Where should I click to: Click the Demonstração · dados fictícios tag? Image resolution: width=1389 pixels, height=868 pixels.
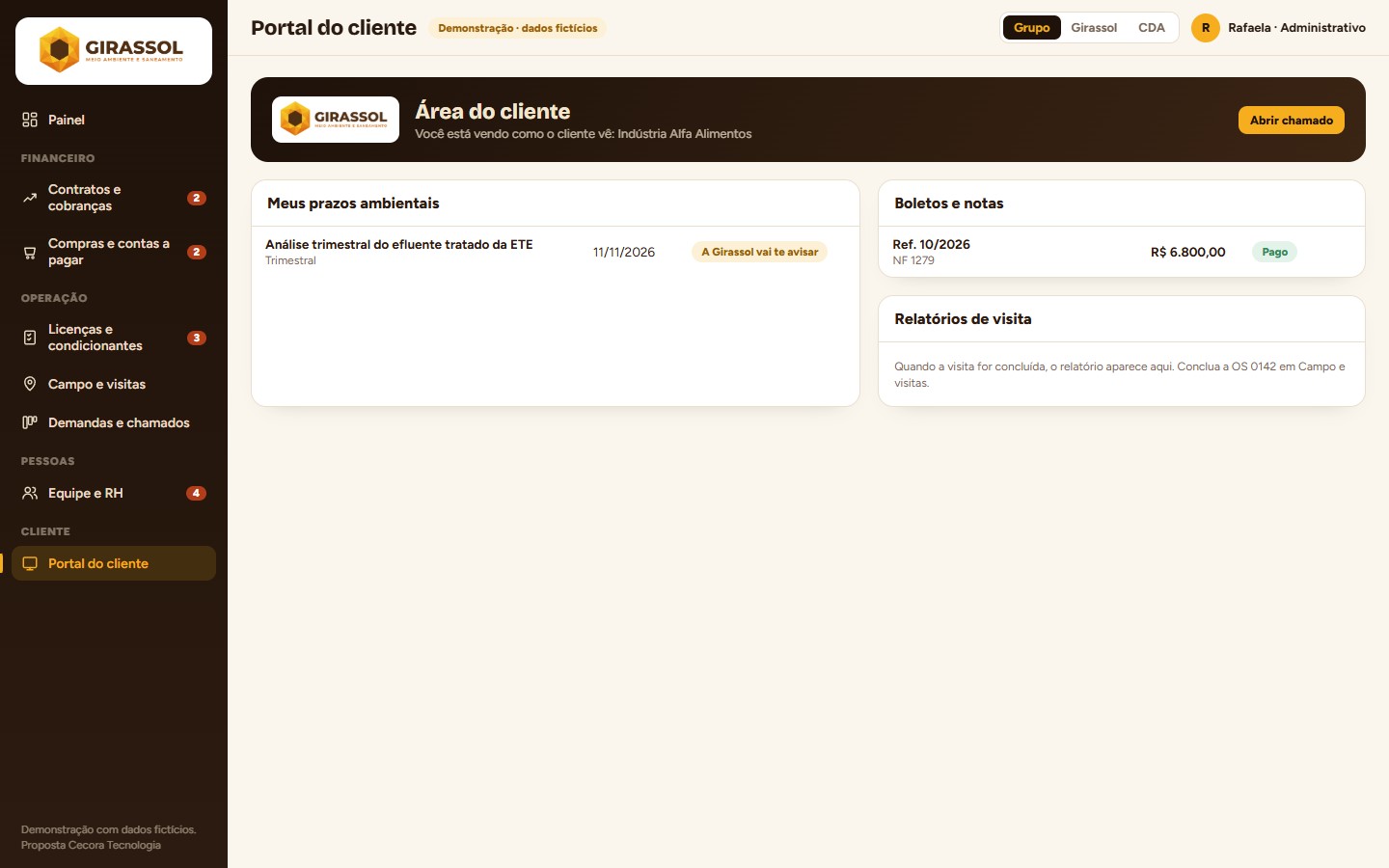point(518,28)
